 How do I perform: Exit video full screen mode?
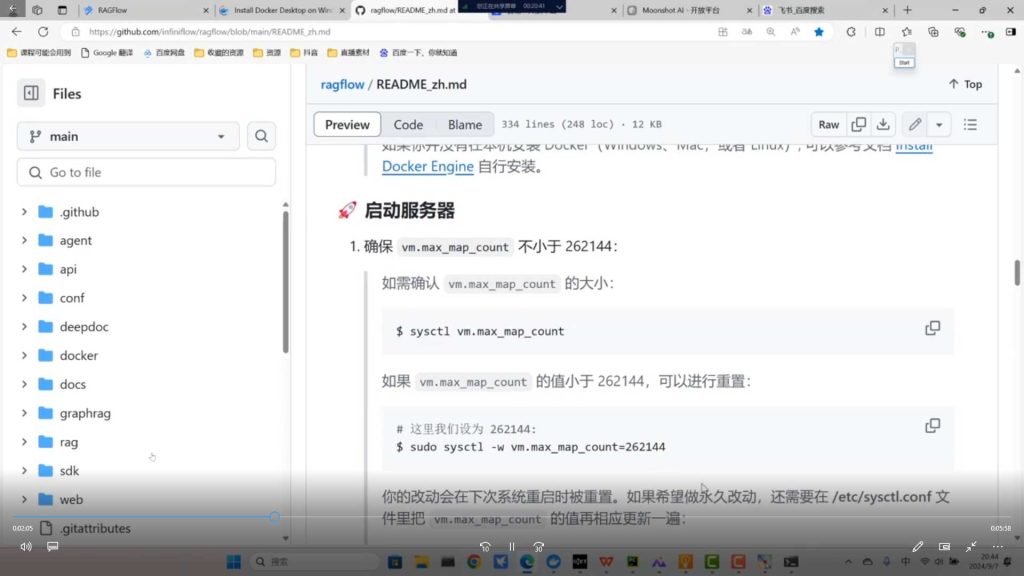[971, 547]
